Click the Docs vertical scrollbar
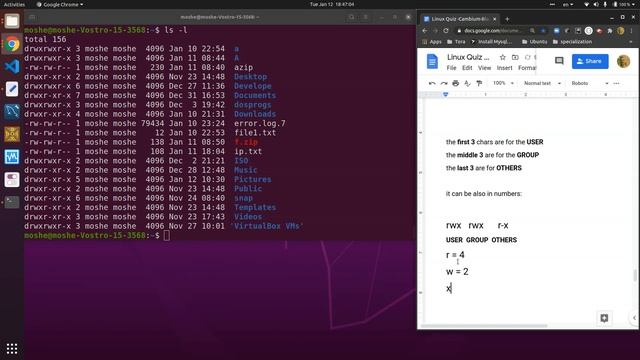 click(x=635, y=275)
